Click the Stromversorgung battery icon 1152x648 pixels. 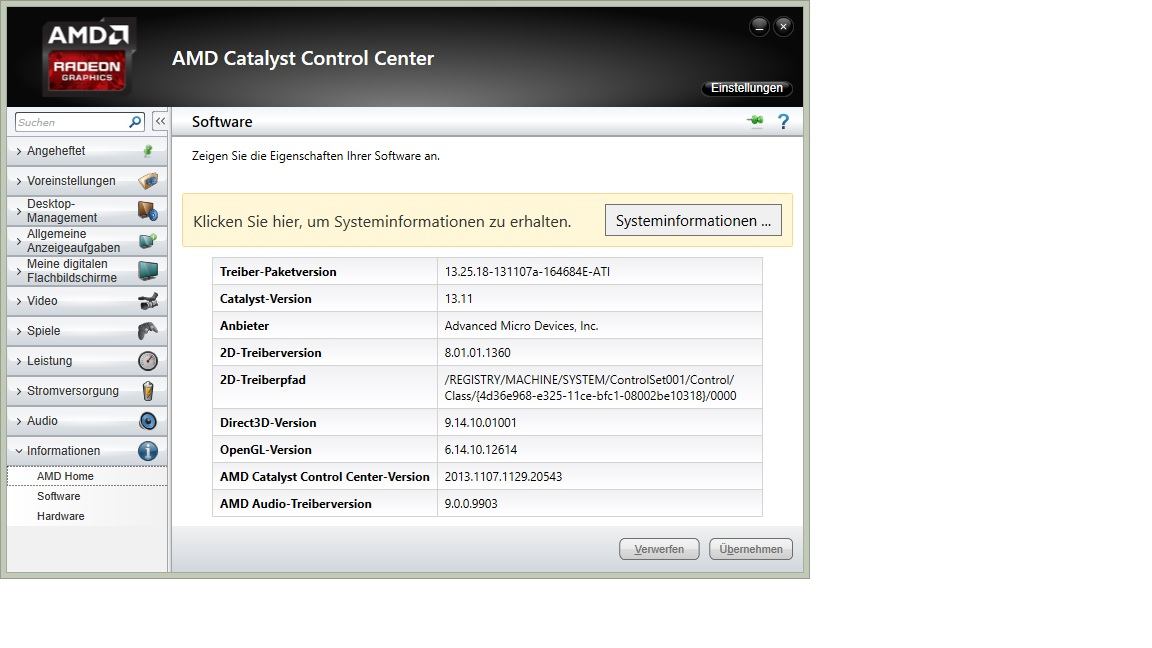pyautogui.click(x=148, y=391)
